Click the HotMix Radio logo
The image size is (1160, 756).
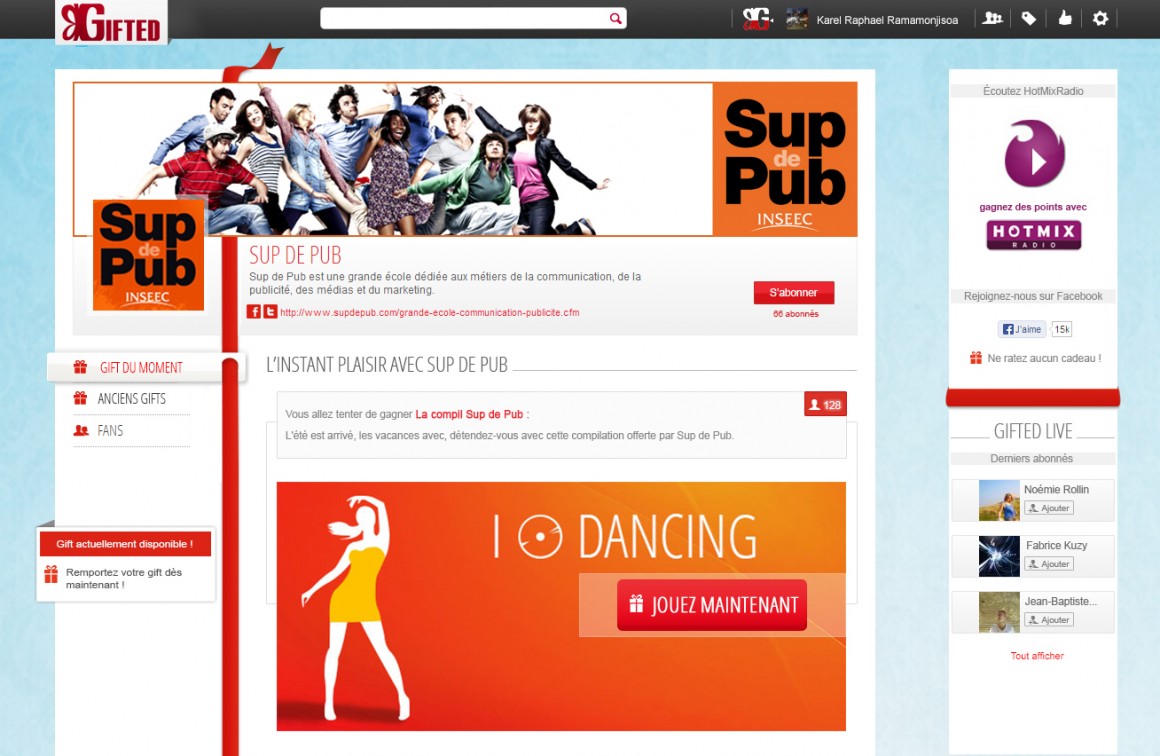click(1033, 234)
